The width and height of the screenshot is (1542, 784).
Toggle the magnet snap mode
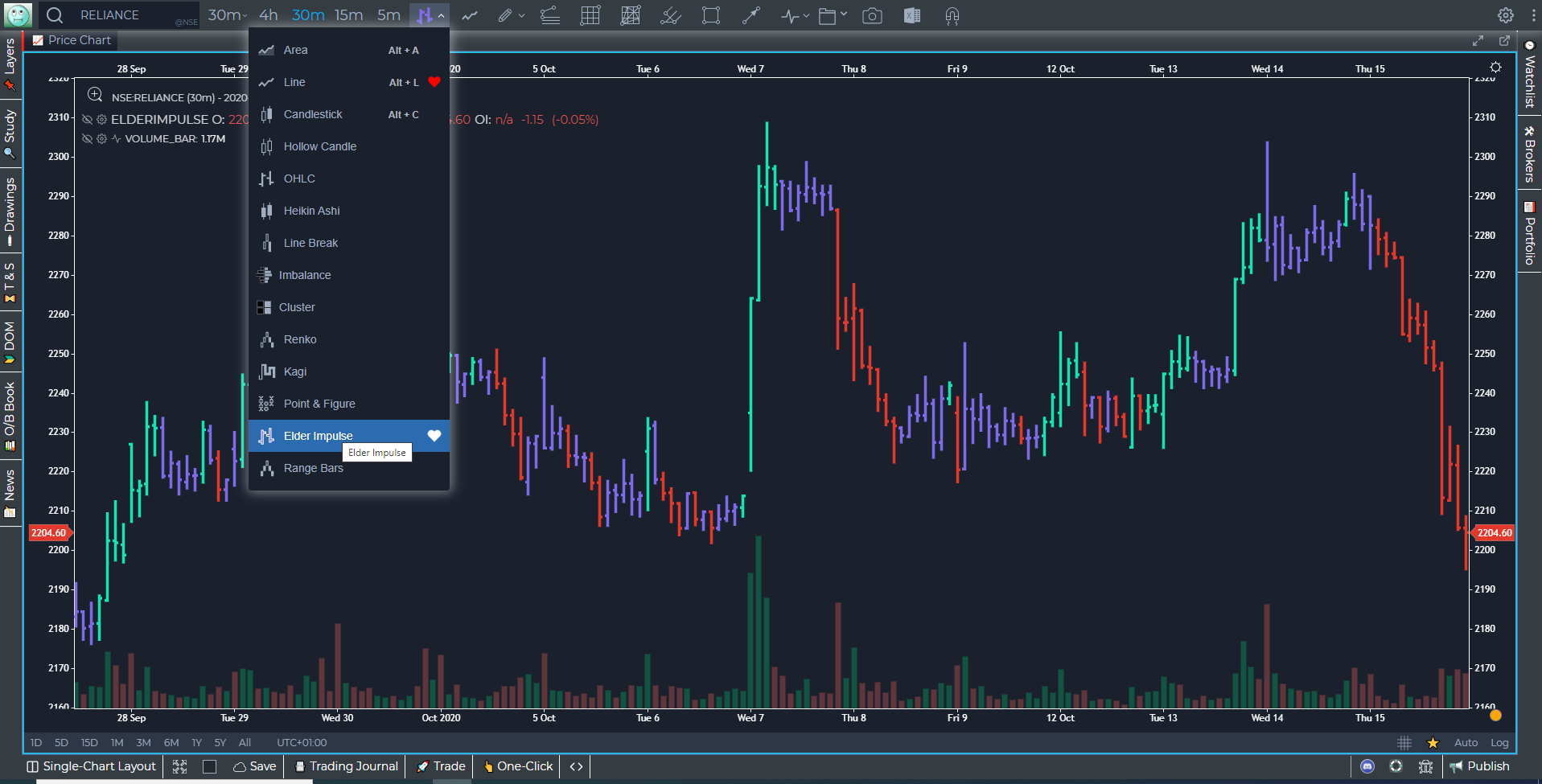(x=952, y=16)
